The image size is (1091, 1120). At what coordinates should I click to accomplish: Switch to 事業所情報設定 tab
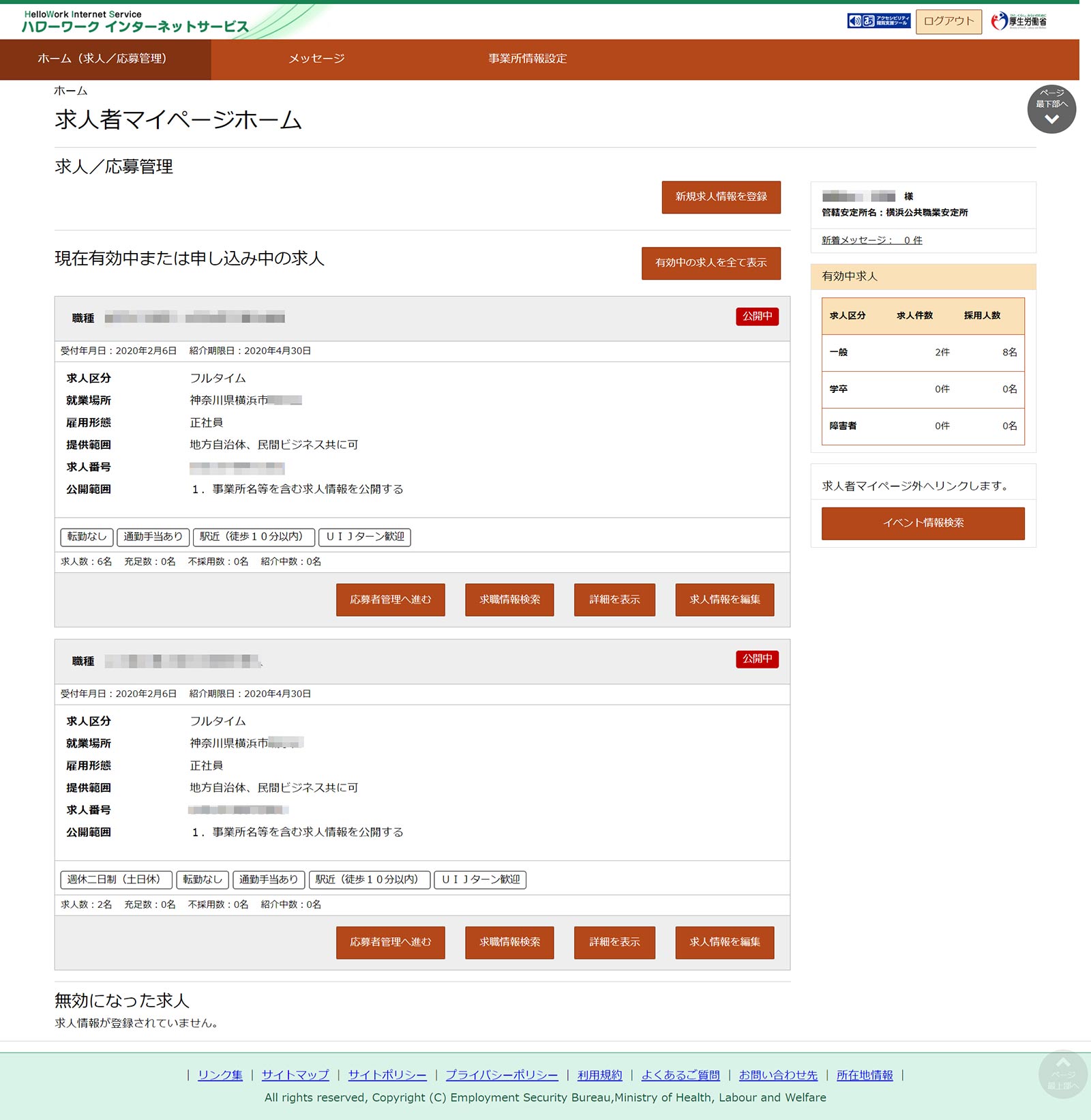[x=527, y=59]
